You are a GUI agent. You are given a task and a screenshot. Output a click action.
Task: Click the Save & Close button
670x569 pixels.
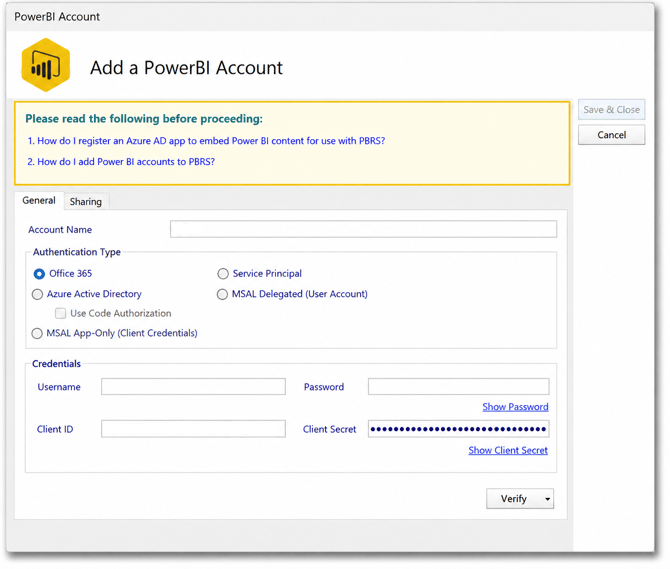point(611,110)
